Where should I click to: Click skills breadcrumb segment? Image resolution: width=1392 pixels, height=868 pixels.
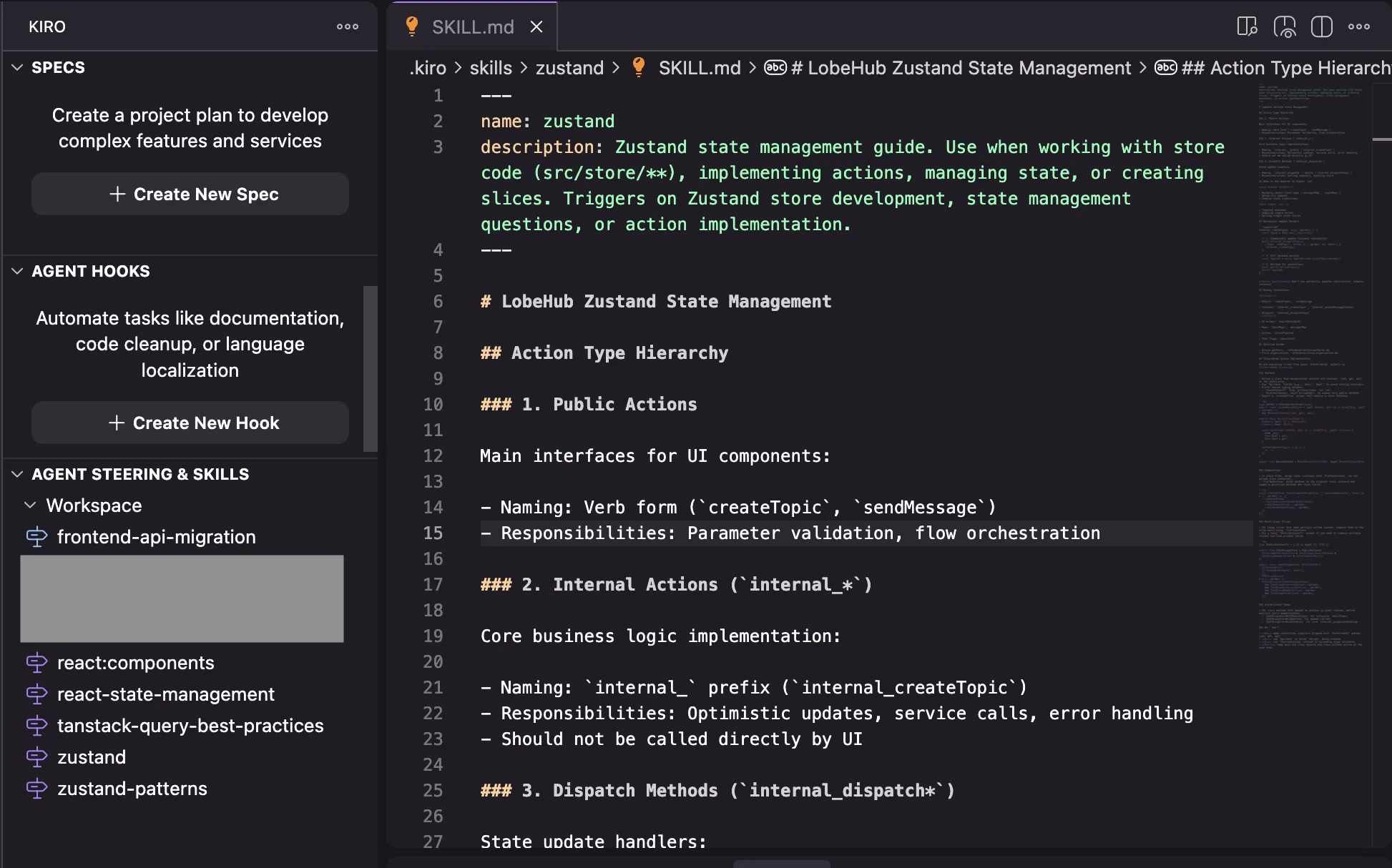coord(491,68)
